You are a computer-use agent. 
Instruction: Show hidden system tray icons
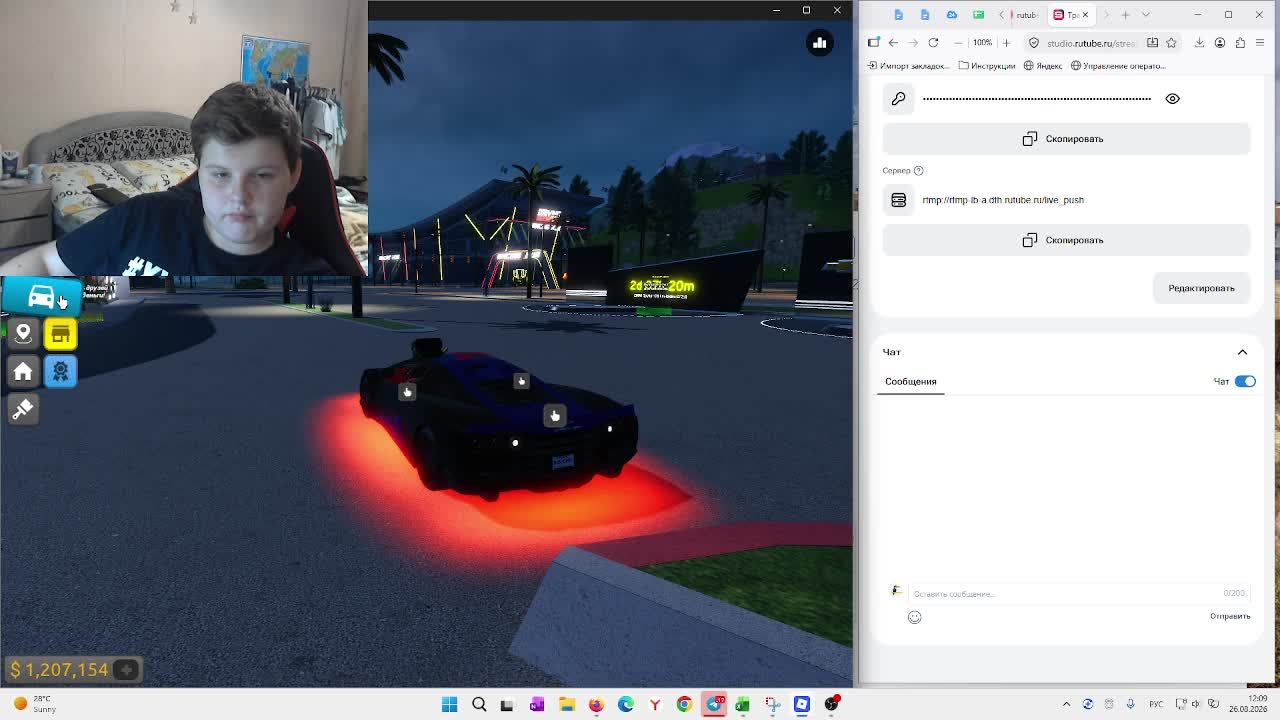(x=1066, y=704)
